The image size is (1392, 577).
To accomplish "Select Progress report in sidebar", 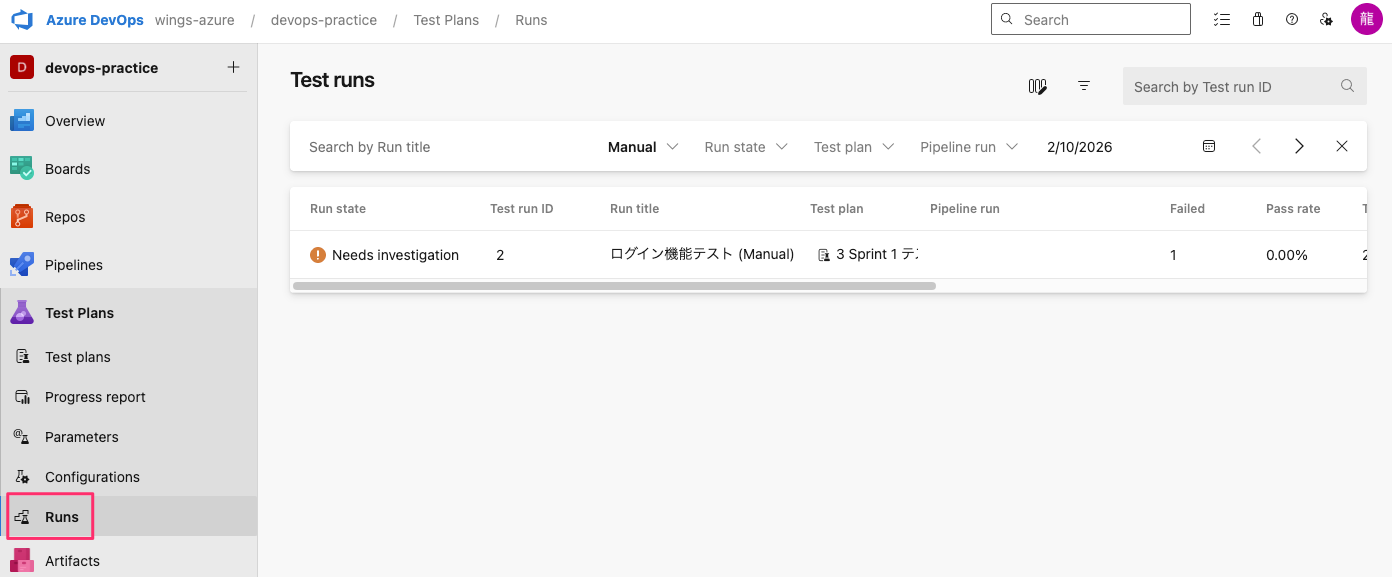I will pyautogui.click(x=95, y=397).
